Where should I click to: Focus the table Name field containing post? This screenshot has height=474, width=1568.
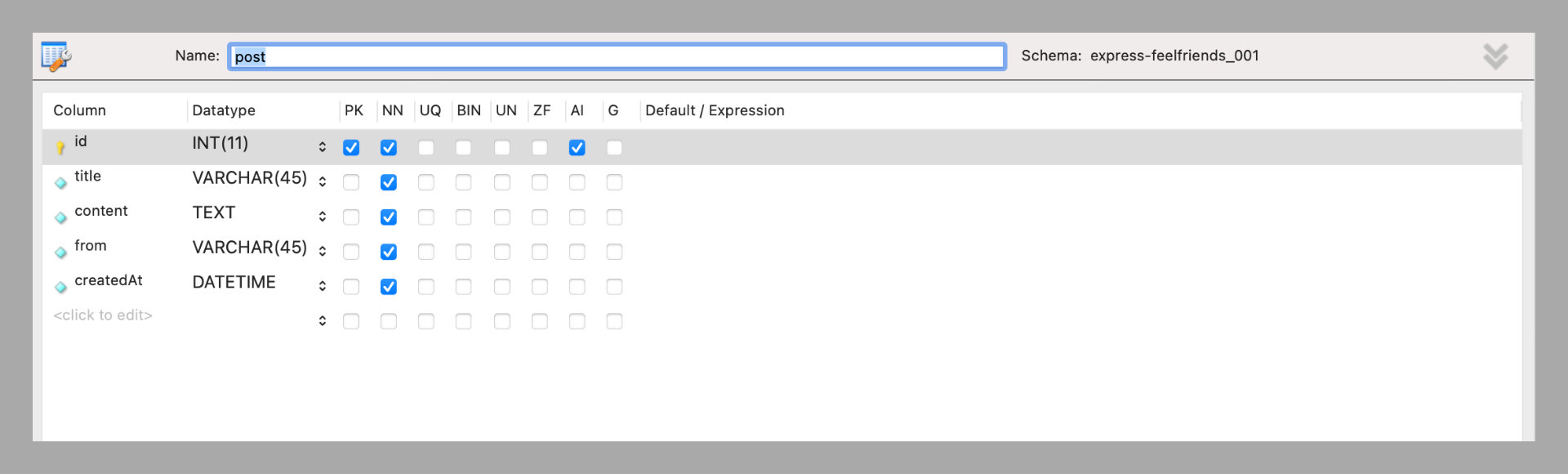[x=617, y=56]
